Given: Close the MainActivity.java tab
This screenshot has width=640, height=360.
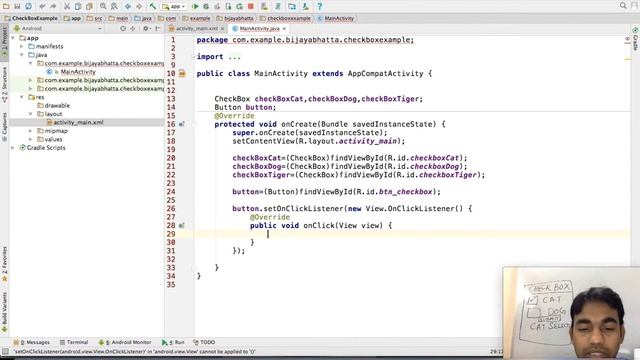Looking at the screenshot, I should [x=284, y=29].
